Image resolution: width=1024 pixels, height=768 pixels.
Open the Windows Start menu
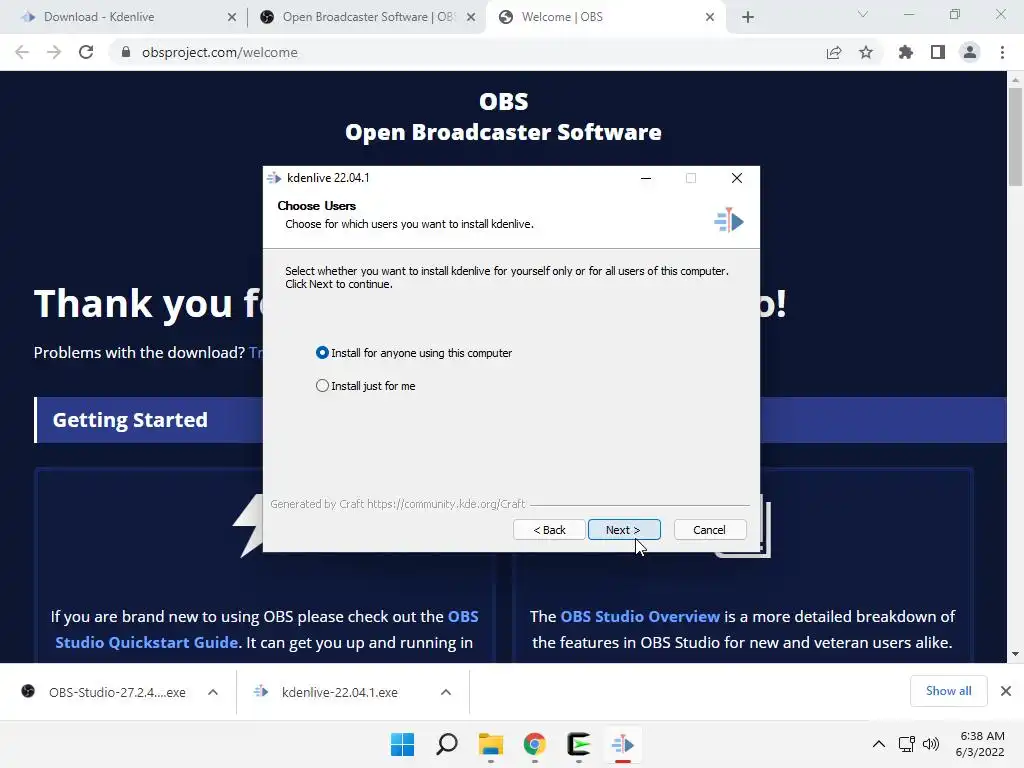pos(402,744)
